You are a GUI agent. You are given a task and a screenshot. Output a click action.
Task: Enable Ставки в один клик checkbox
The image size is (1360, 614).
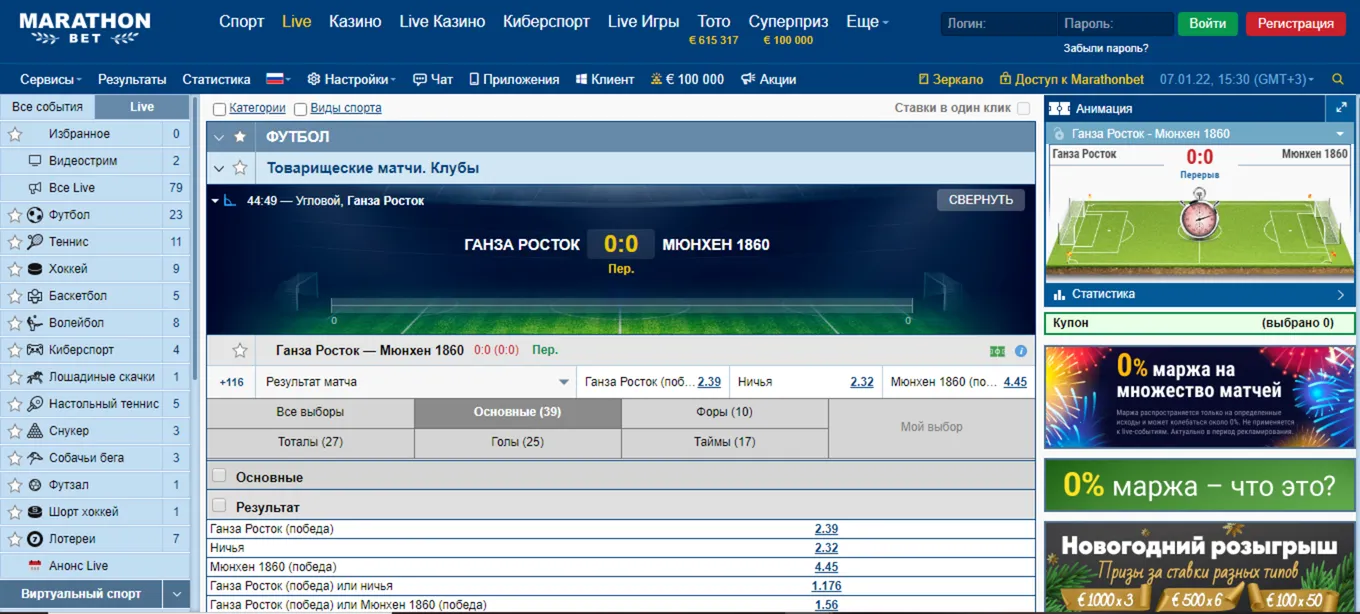click(1023, 108)
